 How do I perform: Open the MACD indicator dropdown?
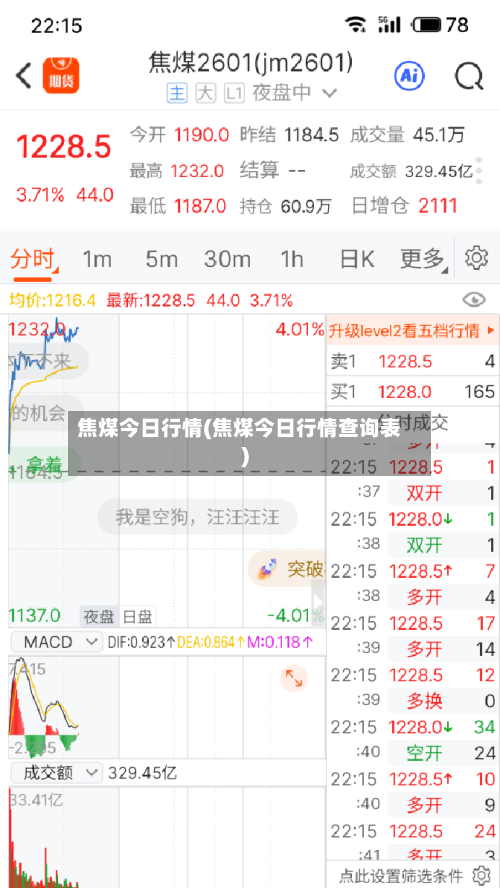click(x=57, y=642)
